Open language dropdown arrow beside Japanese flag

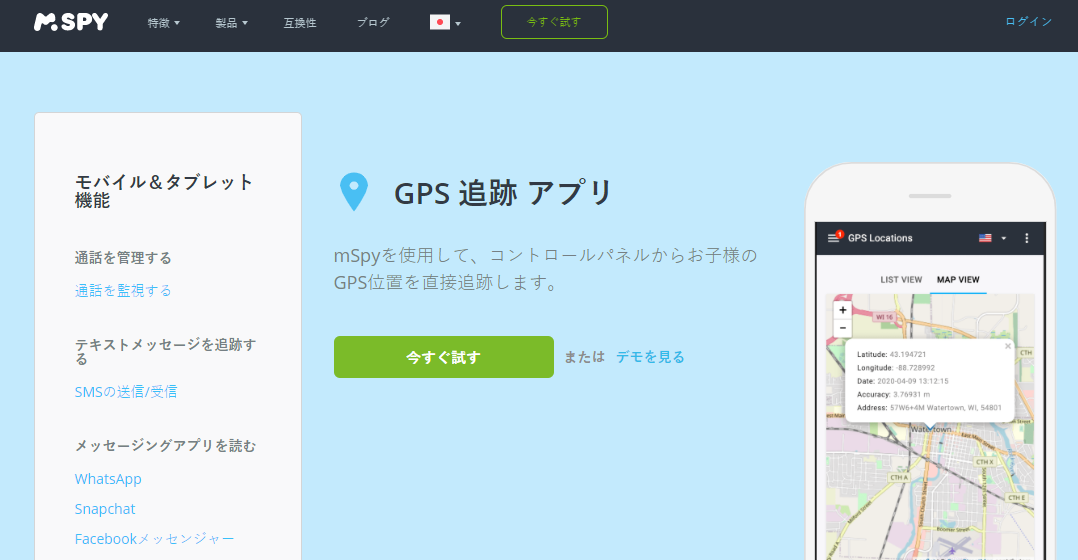coord(458,23)
